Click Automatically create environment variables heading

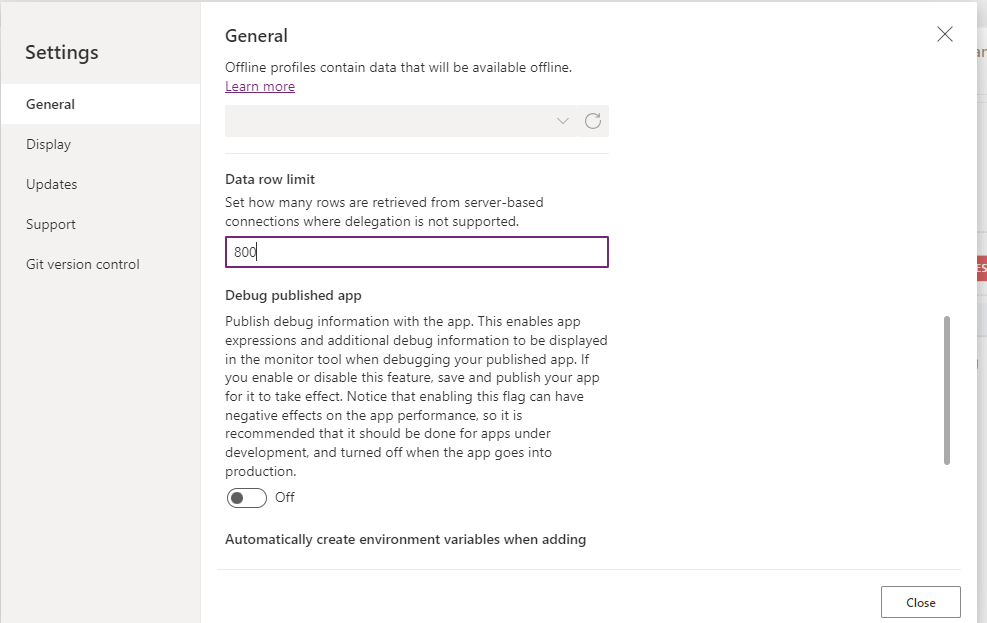point(405,539)
